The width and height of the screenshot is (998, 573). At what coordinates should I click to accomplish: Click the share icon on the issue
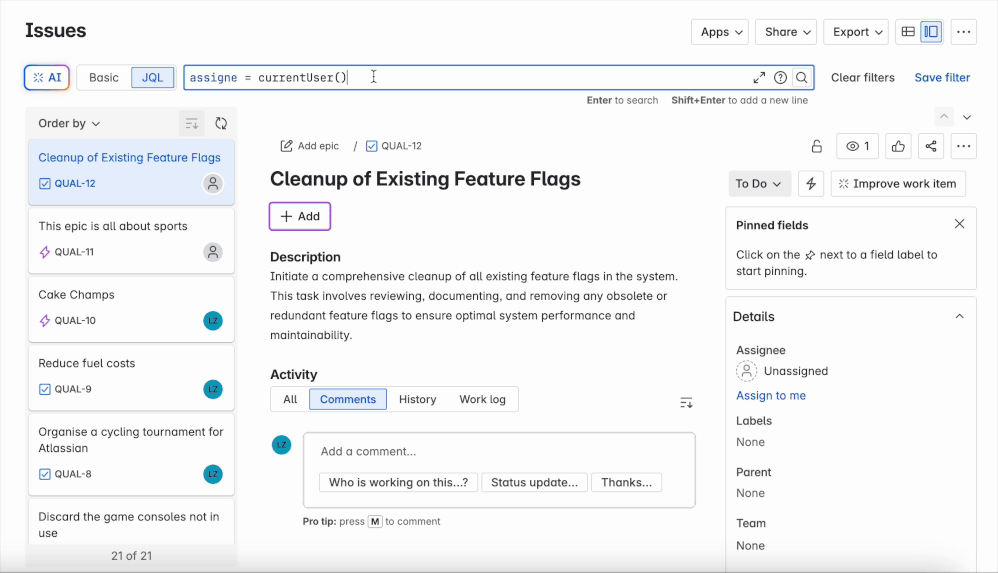click(x=931, y=146)
